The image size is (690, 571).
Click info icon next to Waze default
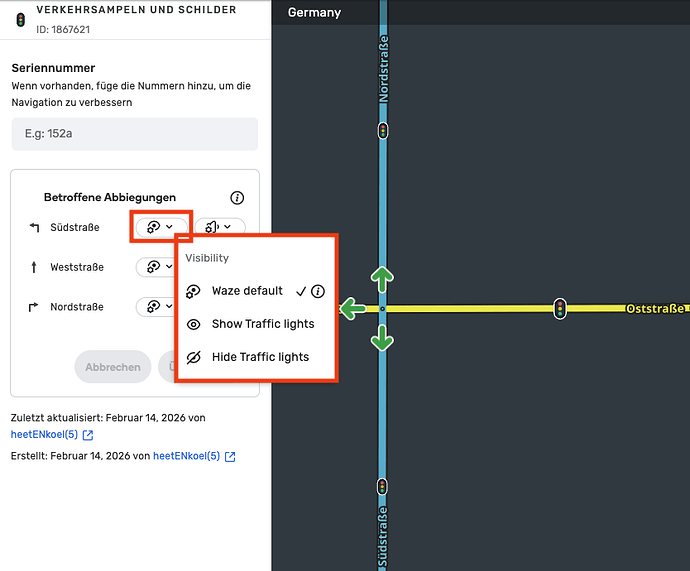318,292
